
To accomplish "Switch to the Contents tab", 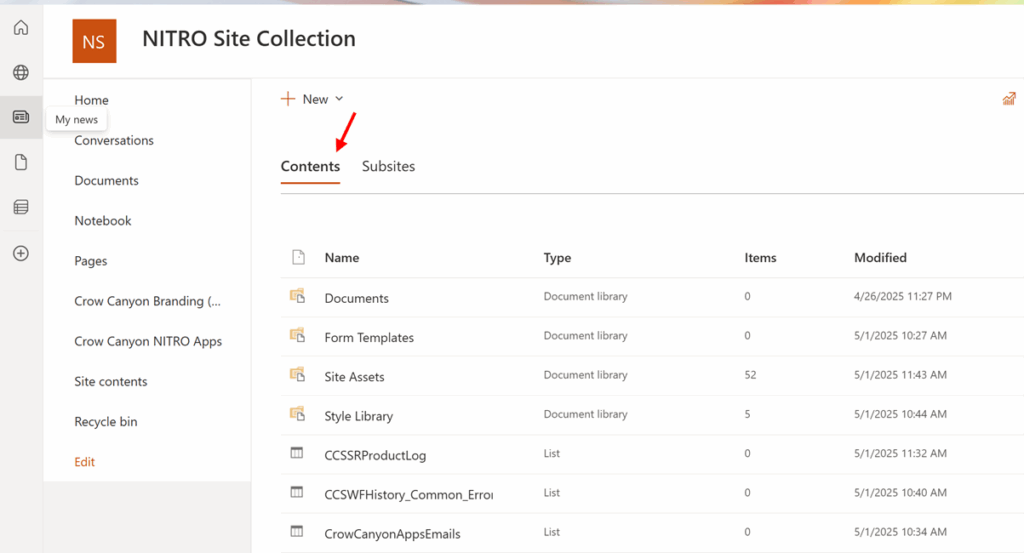I will tap(310, 166).
